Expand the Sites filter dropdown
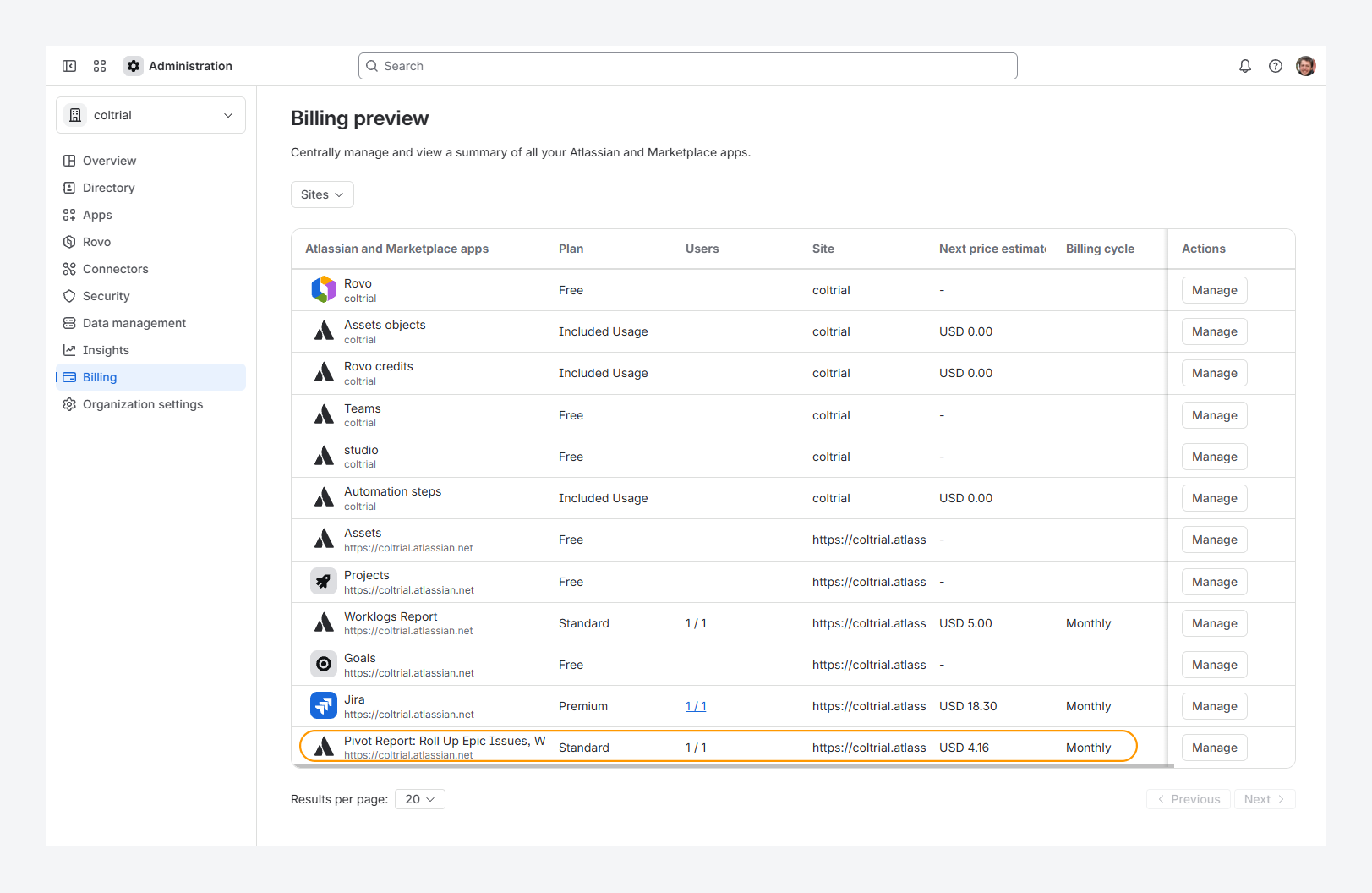 coord(322,194)
